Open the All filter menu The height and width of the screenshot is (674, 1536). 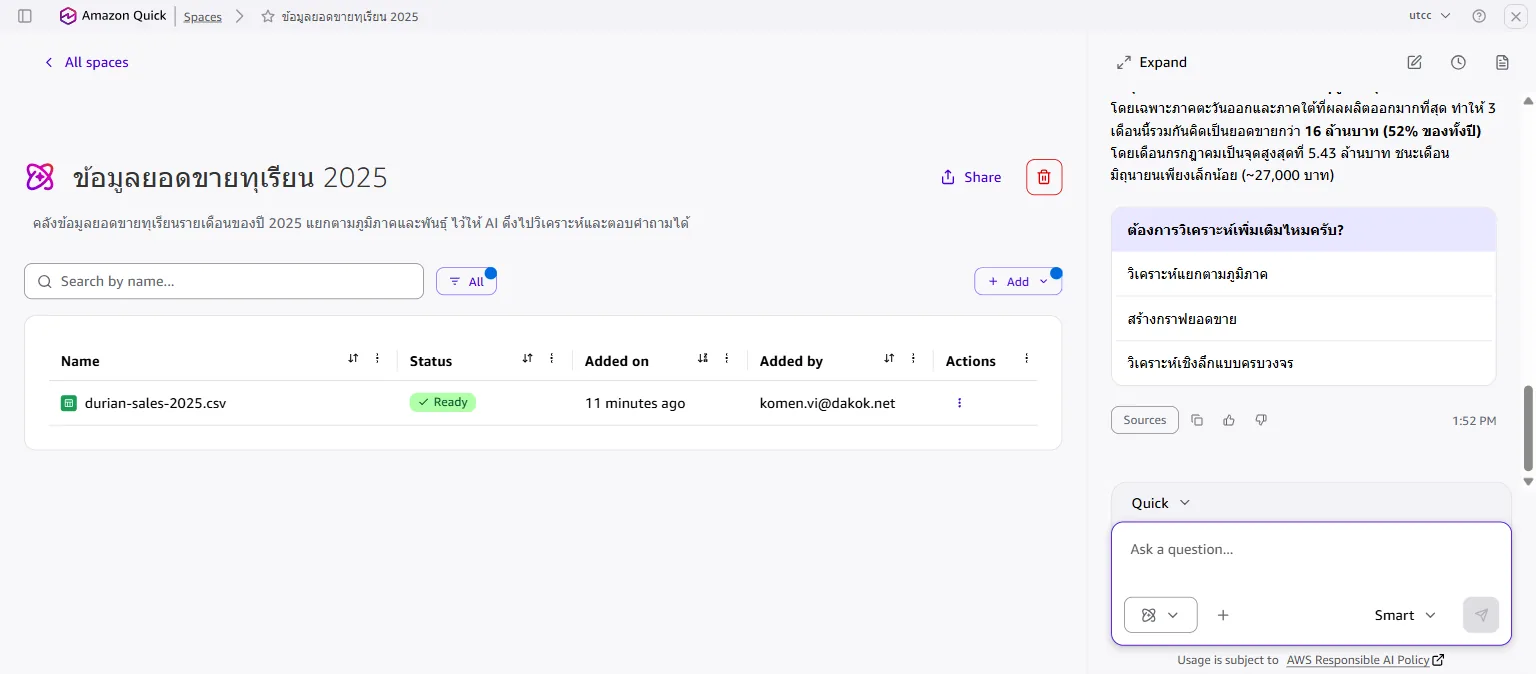[466, 282]
